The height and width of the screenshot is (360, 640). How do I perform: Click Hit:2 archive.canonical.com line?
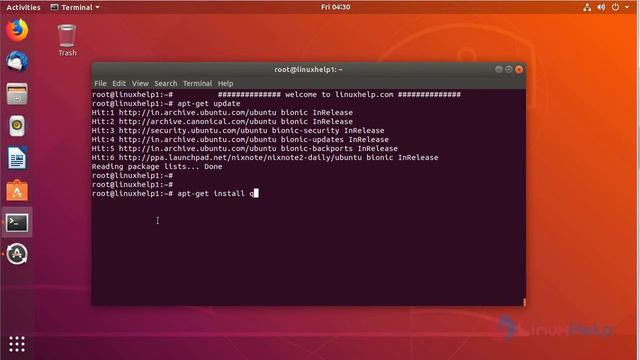click(x=222, y=122)
